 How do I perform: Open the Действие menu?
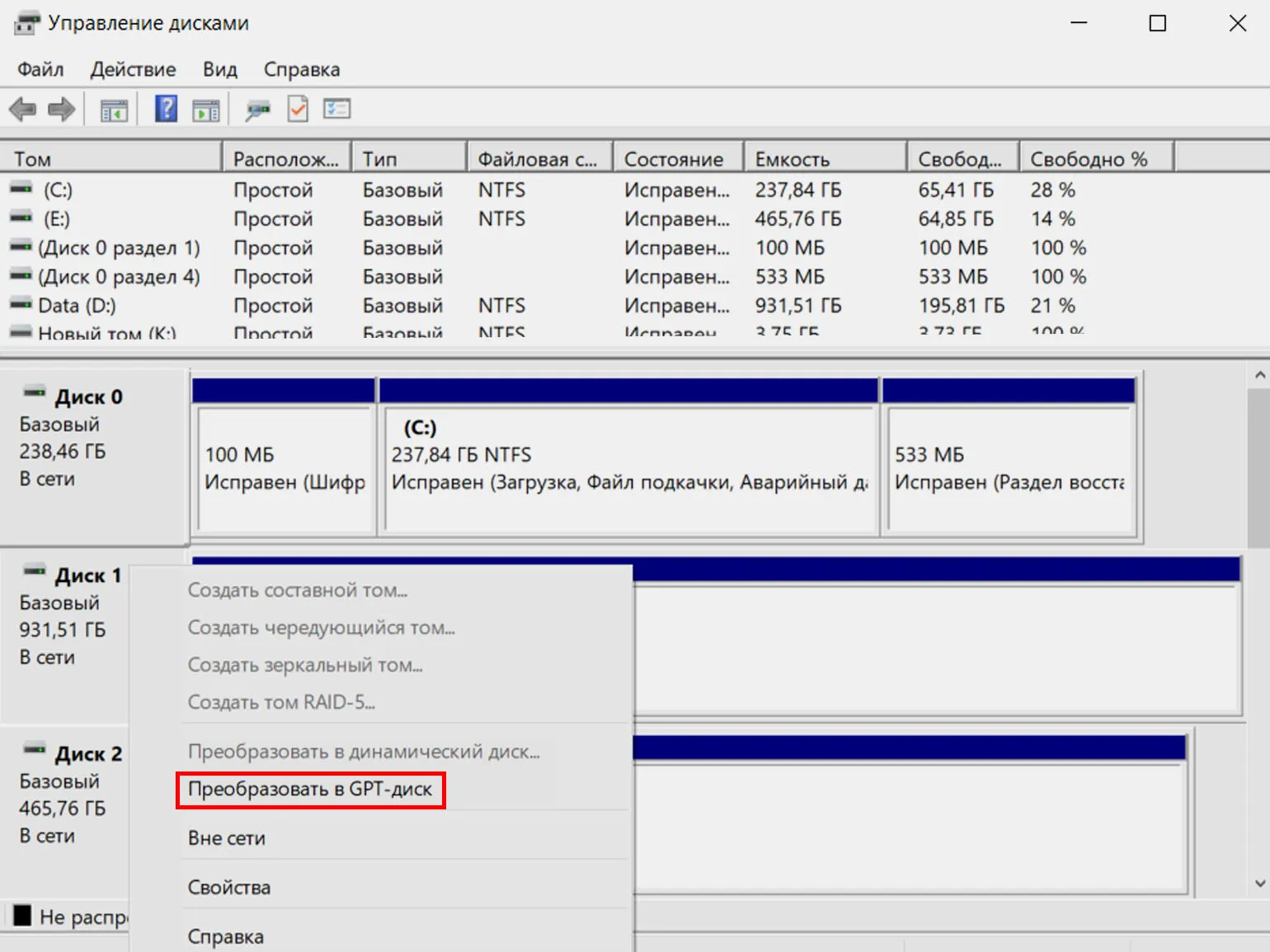point(133,69)
